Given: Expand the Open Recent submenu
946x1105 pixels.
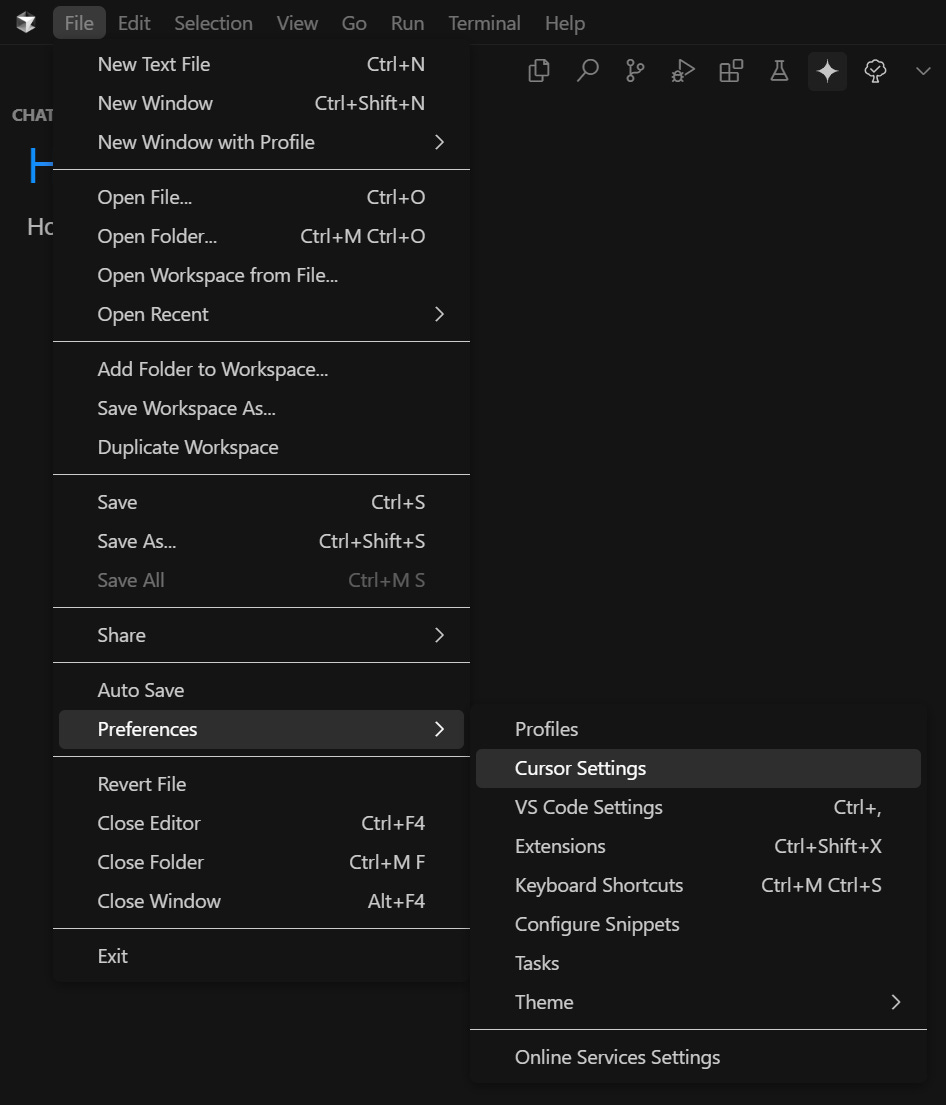Looking at the screenshot, I should click(x=152, y=314).
